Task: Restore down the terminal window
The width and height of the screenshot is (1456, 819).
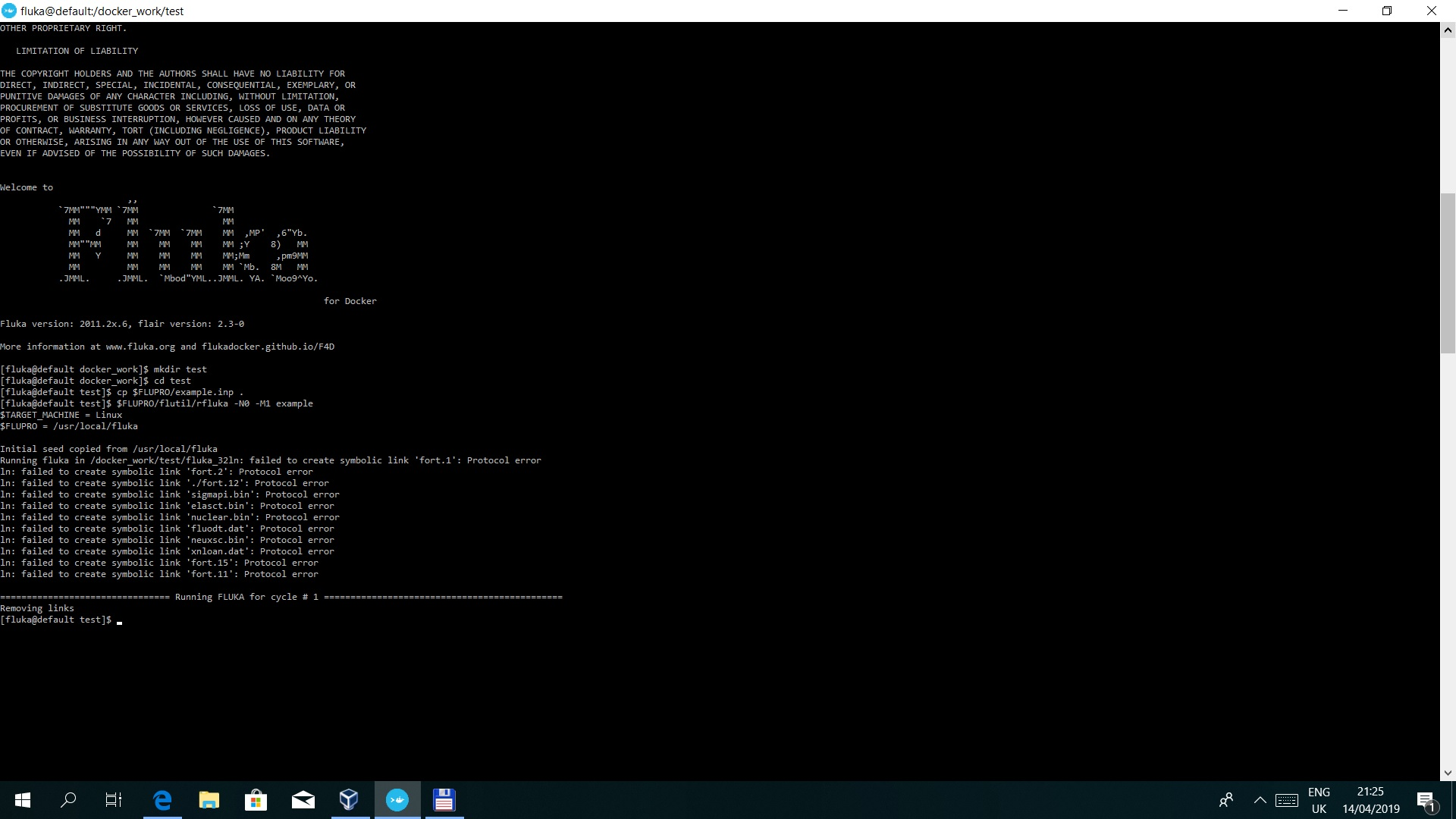Action: (1387, 11)
